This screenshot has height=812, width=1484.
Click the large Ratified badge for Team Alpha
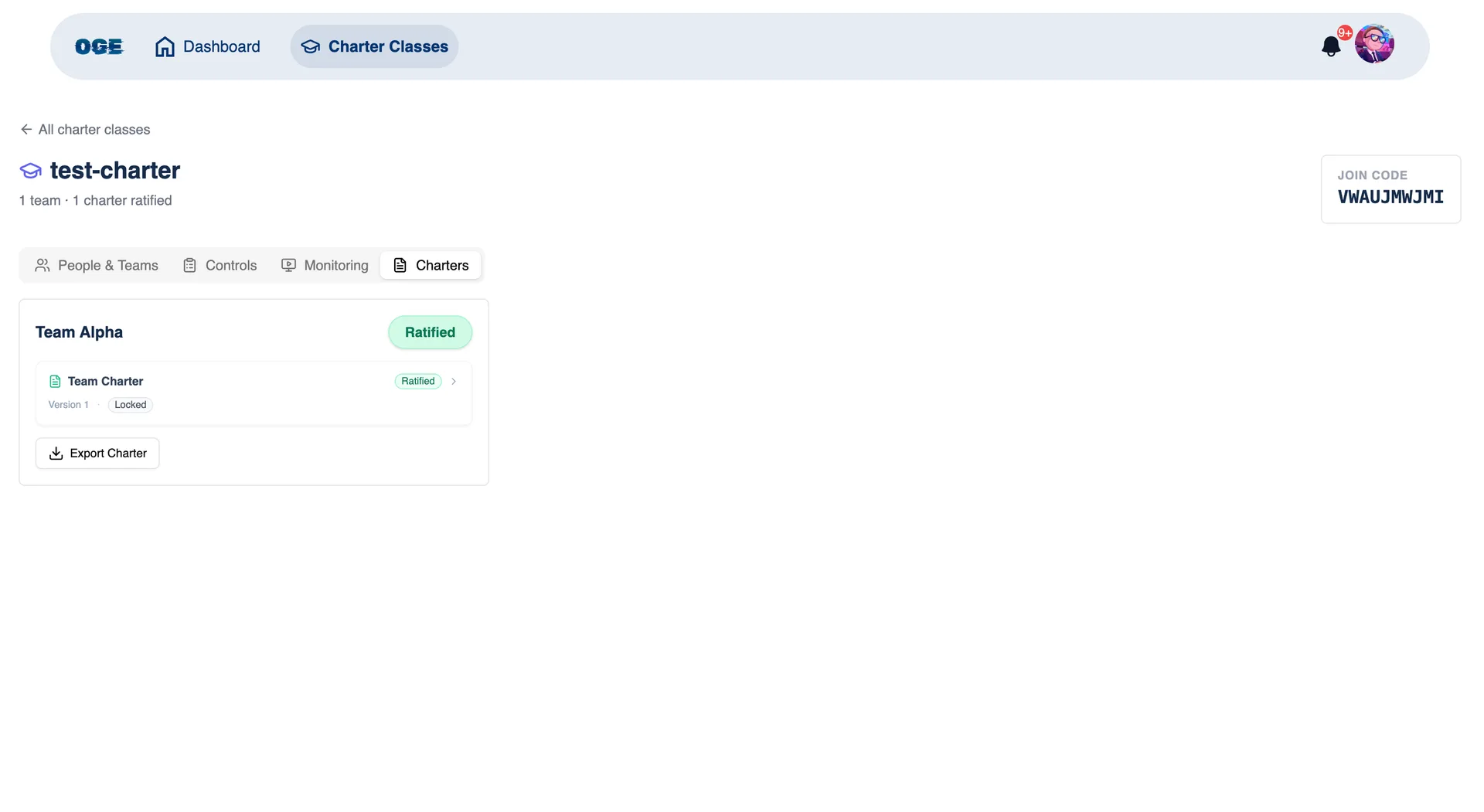click(430, 332)
